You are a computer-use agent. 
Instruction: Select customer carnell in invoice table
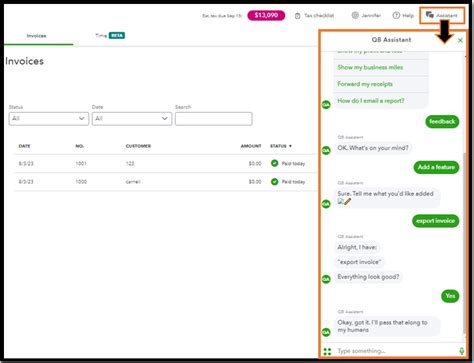point(133,182)
